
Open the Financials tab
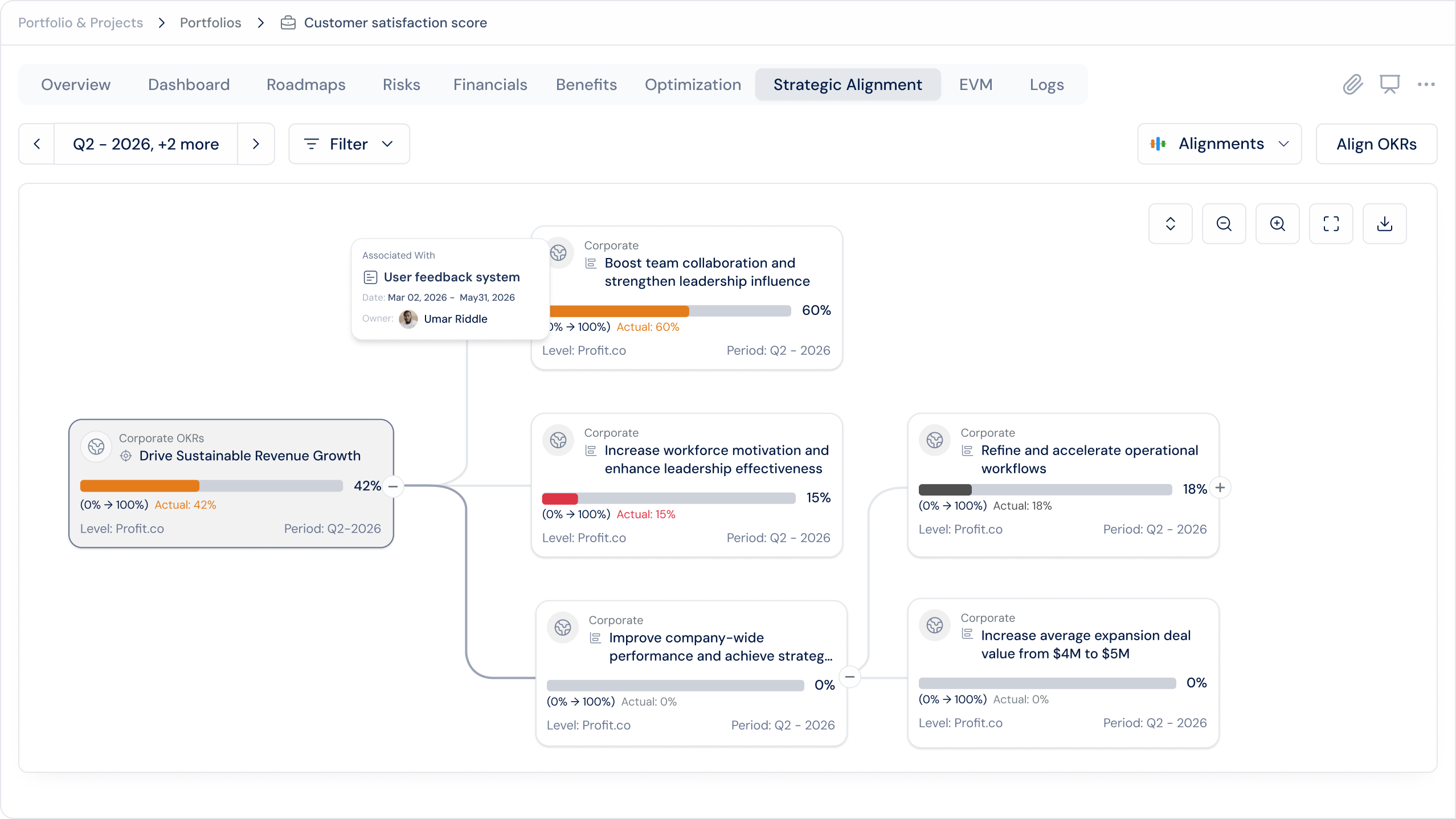coord(490,85)
